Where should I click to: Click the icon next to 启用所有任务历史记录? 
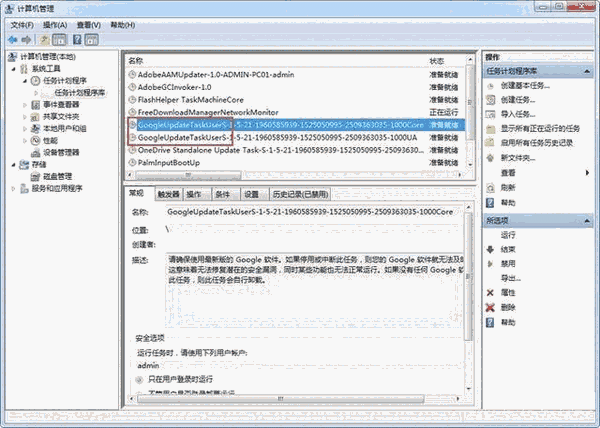pos(491,143)
